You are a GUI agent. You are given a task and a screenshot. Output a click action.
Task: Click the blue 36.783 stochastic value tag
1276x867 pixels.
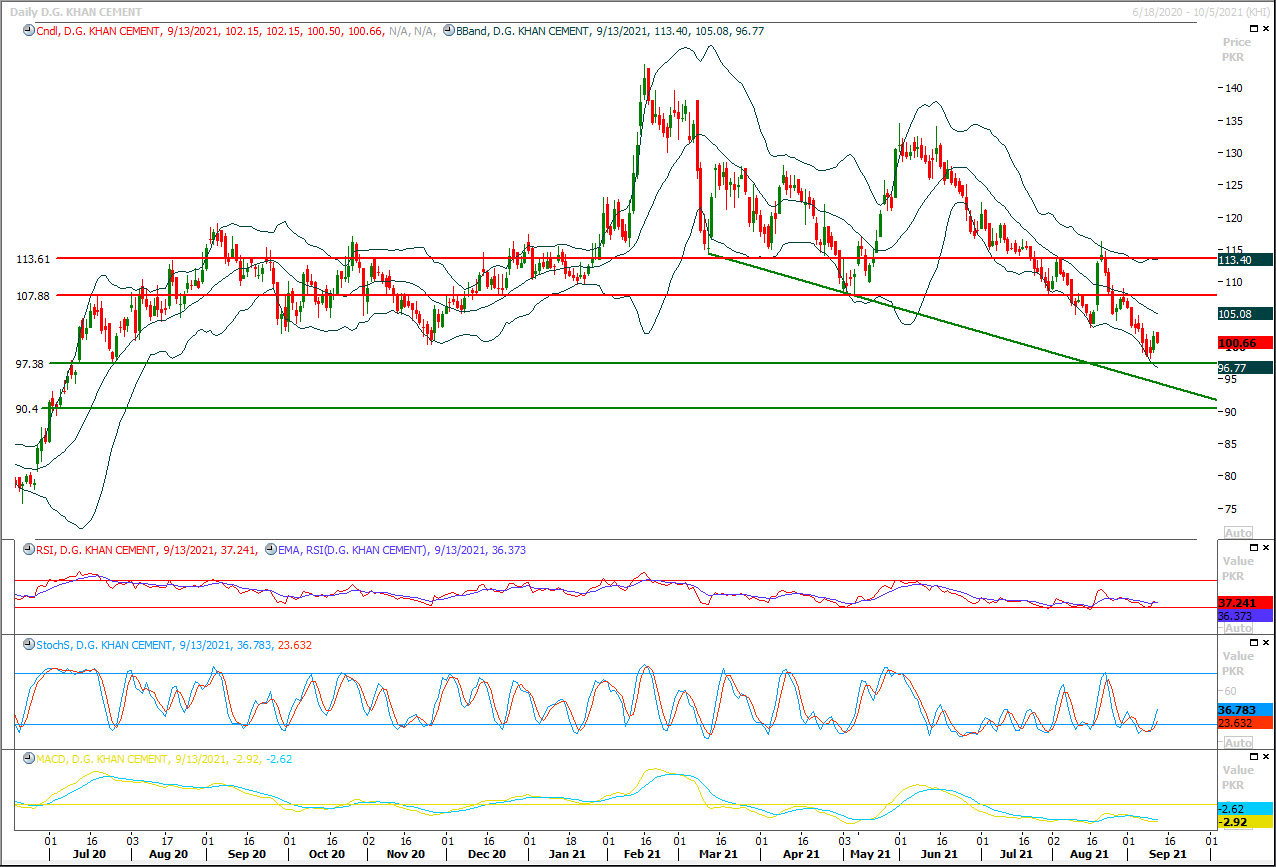(x=1245, y=710)
